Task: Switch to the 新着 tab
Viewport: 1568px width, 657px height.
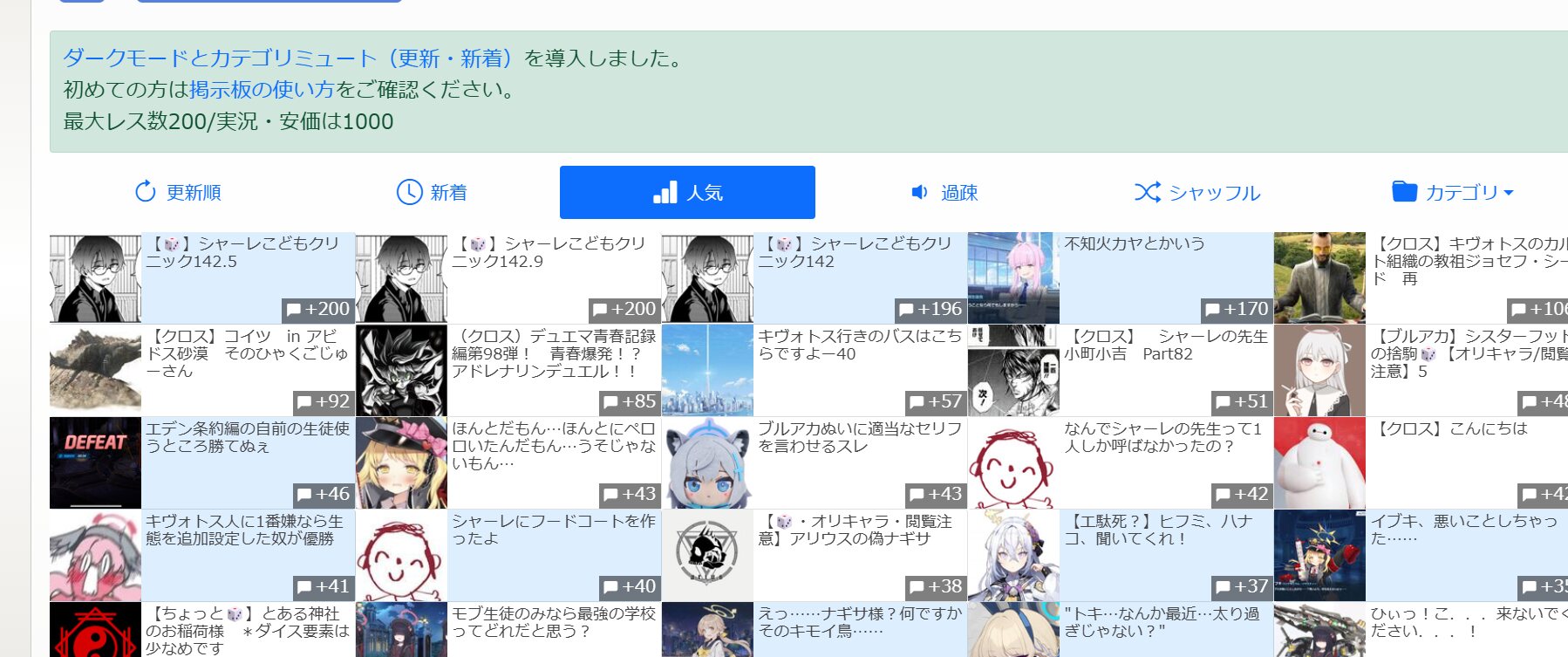Action: point(432,192)
